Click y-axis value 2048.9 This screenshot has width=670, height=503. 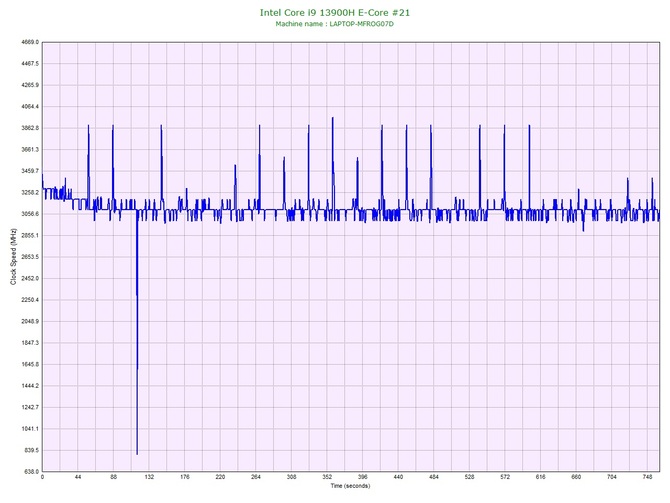(30, 321)
